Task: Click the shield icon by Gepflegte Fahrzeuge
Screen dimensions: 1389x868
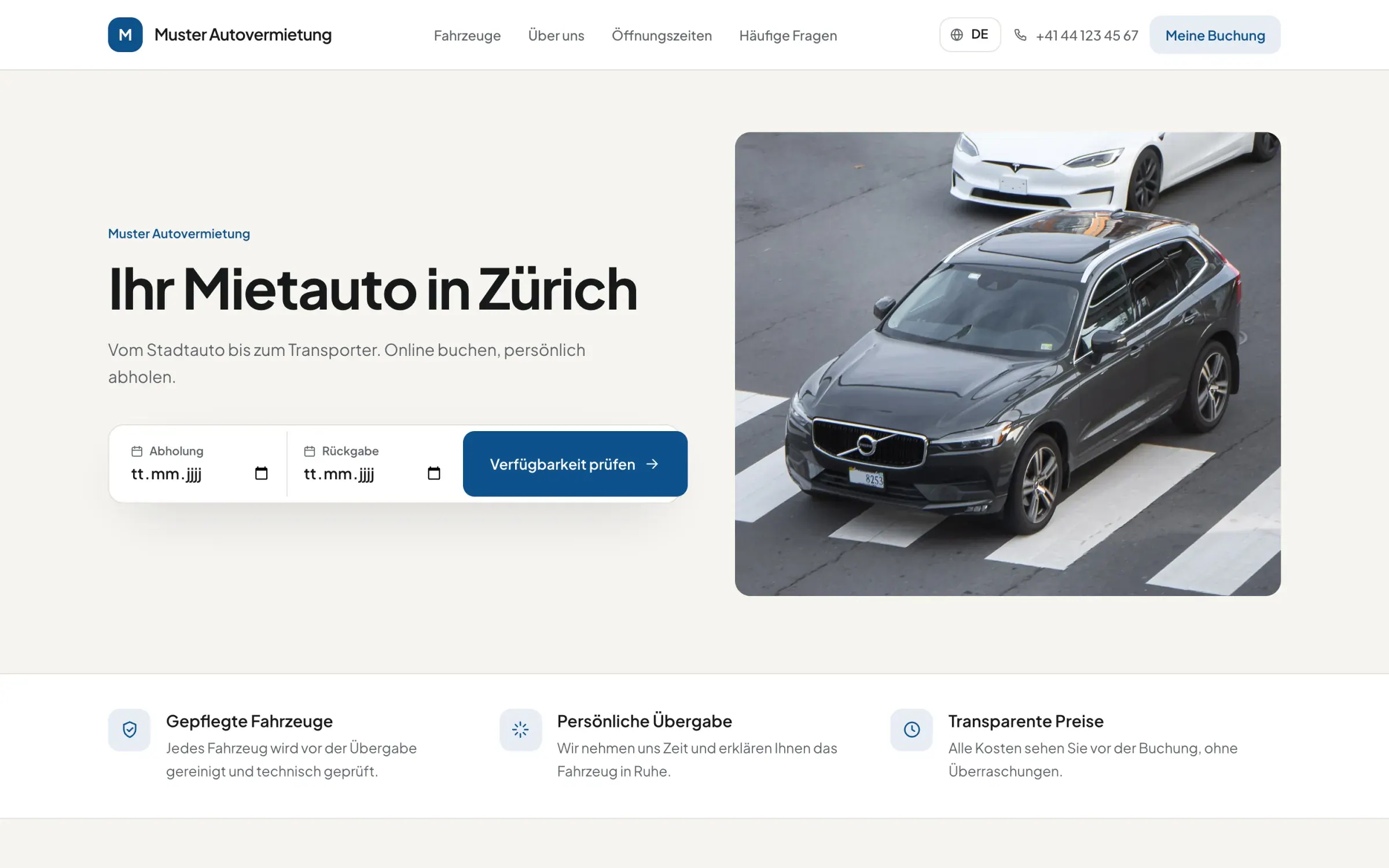Action: pos(130,730)
